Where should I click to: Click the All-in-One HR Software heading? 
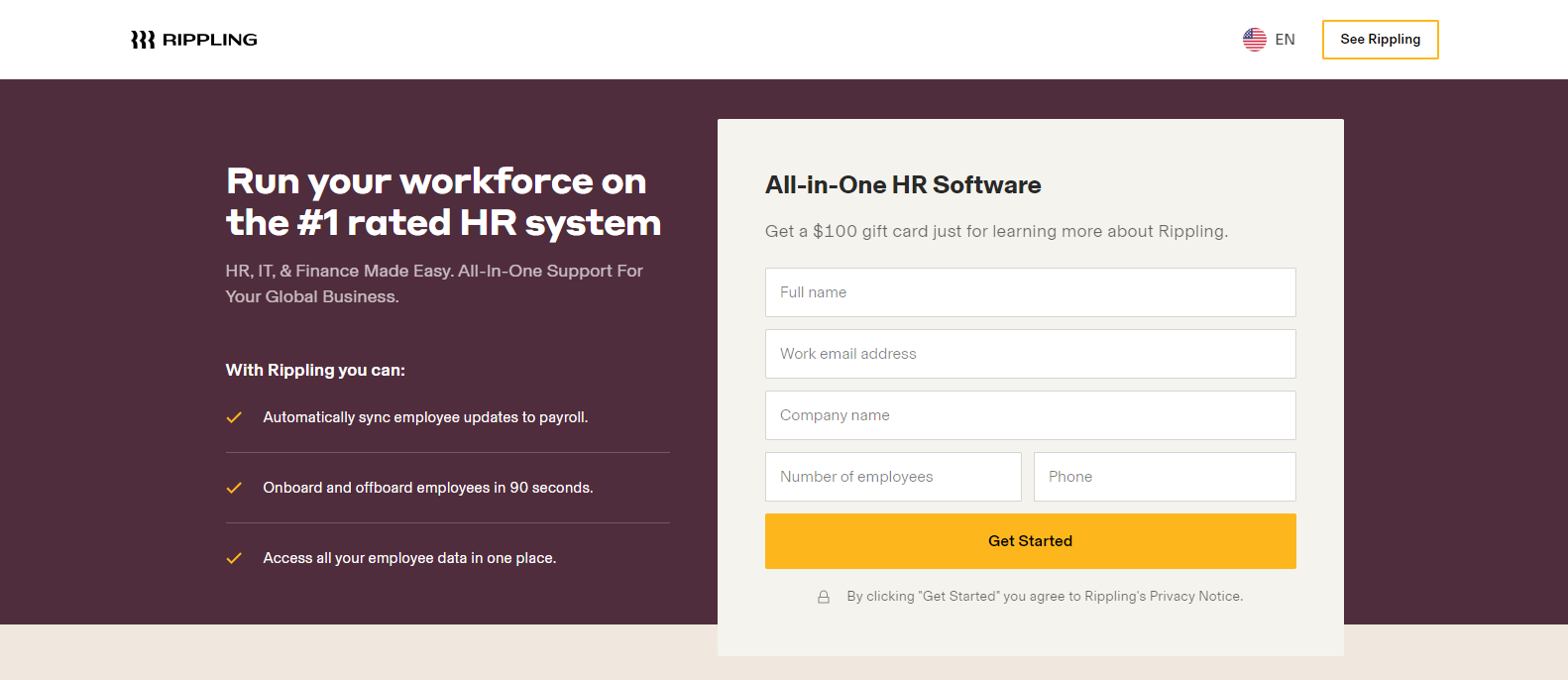point(903,185)
